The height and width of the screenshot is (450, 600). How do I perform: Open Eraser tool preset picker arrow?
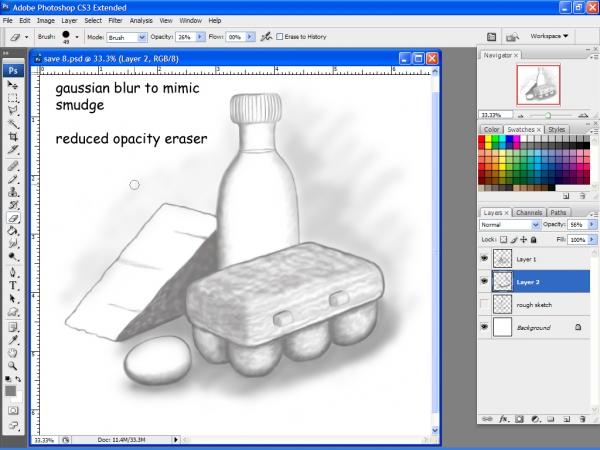(26, 37)
